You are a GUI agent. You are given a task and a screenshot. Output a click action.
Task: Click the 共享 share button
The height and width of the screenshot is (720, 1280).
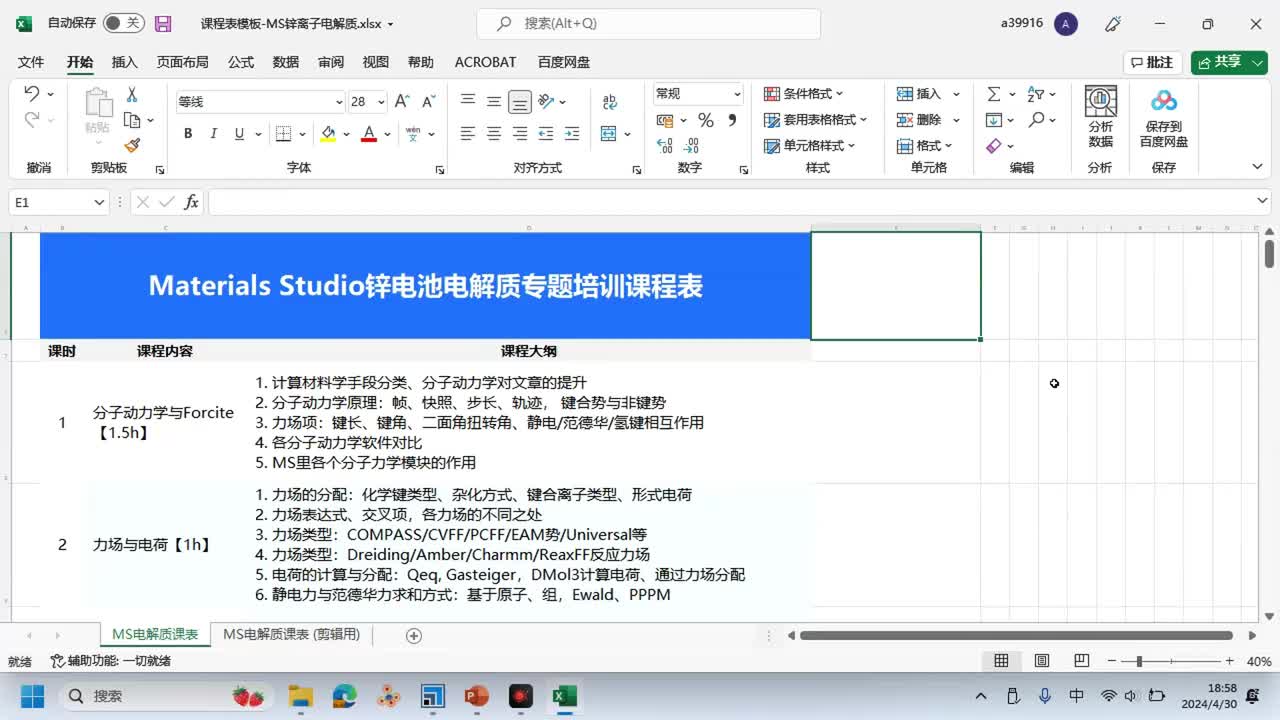pyautogui.click(x=1229, y=62)
